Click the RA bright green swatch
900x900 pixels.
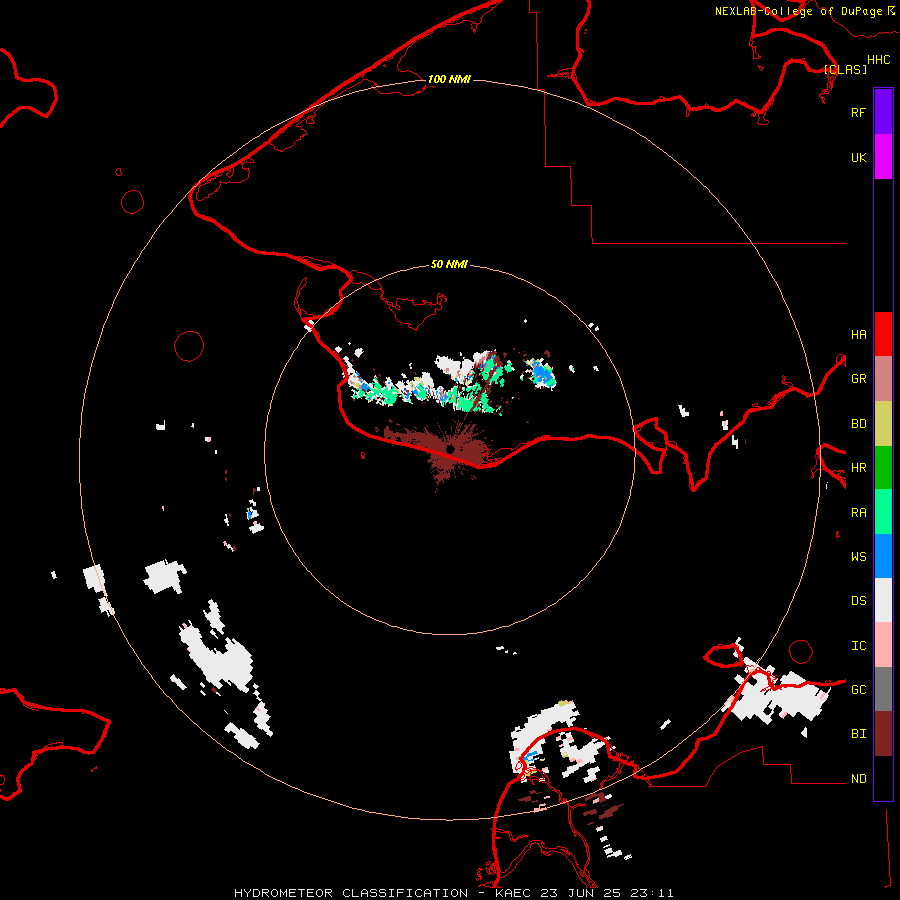[x=883, y=512]
